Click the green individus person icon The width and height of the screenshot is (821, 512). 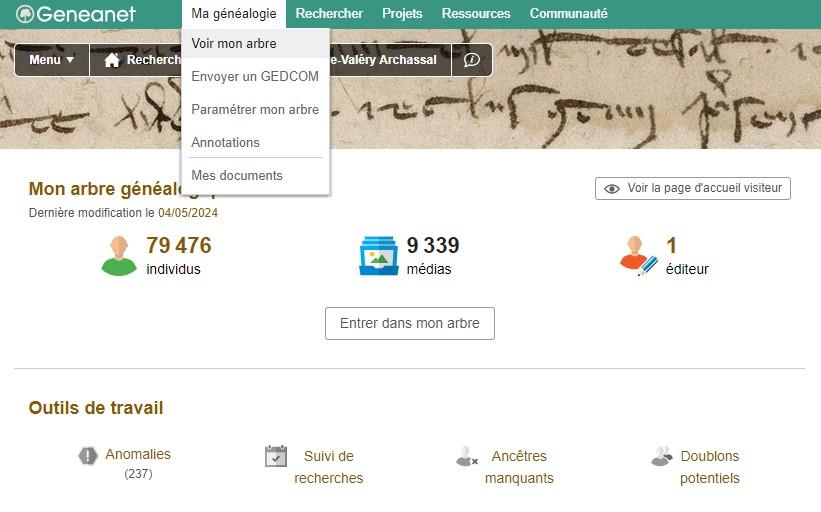point(119,255)
